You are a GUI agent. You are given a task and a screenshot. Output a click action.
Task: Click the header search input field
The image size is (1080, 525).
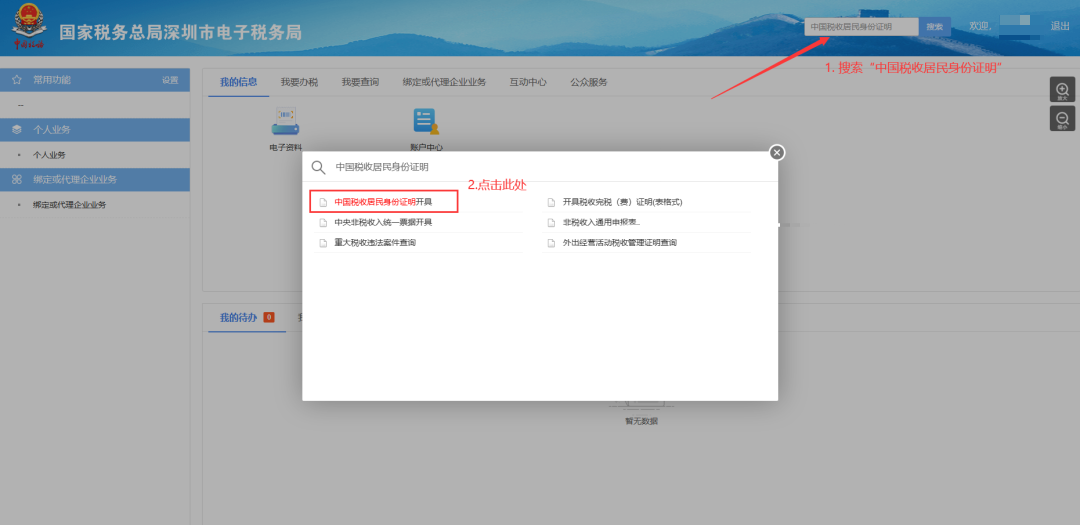[x=861, y=27]
